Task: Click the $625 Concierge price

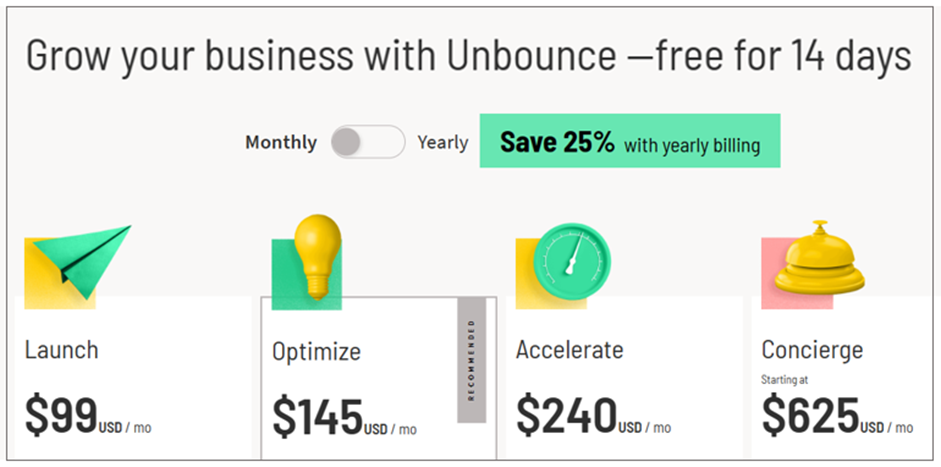Action: tap(810, 415)
